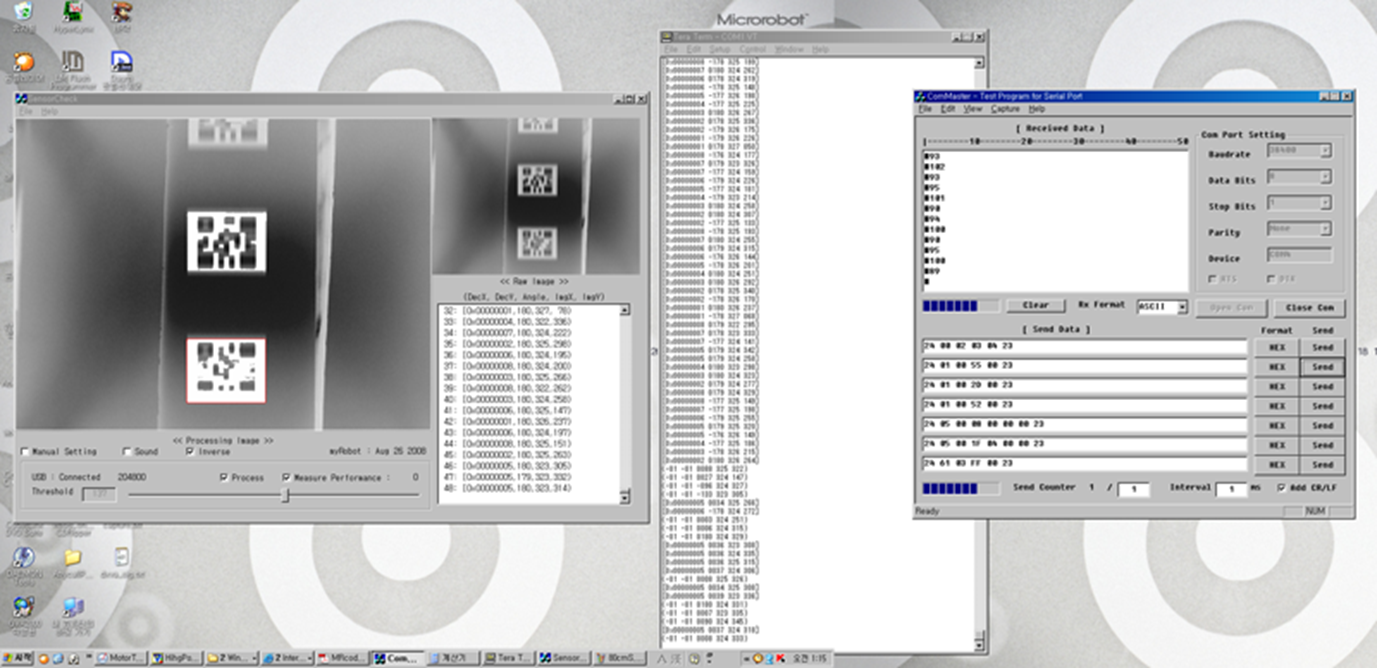1377x668 pixels.
Task: Send the '24 61 03 FF 00 23' row
Action: (x=1323, y=465)
